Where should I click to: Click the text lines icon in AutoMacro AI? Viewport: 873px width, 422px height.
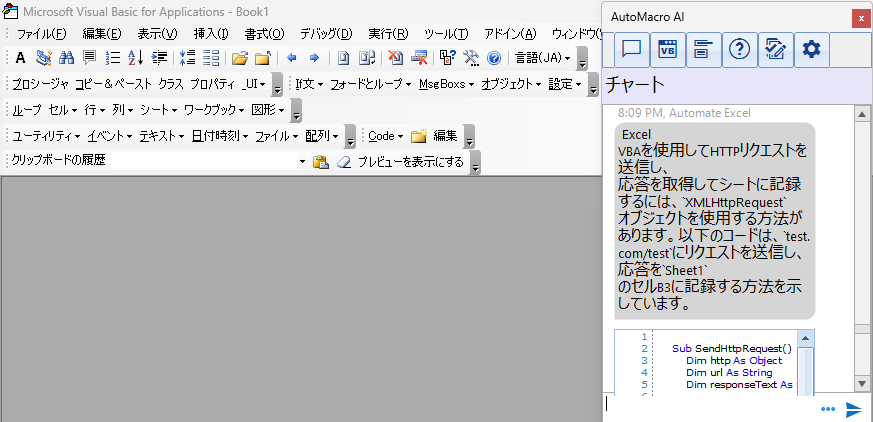point(704,50)
